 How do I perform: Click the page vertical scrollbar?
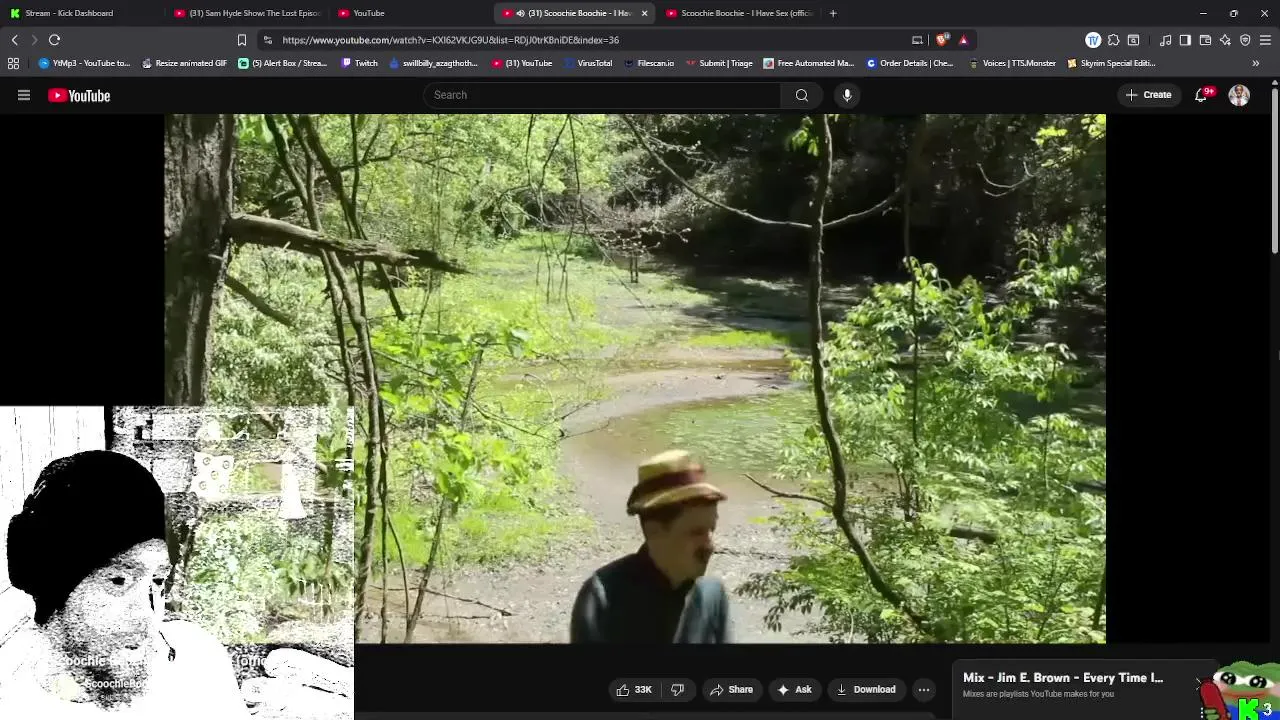click(x=1275, y=170)
